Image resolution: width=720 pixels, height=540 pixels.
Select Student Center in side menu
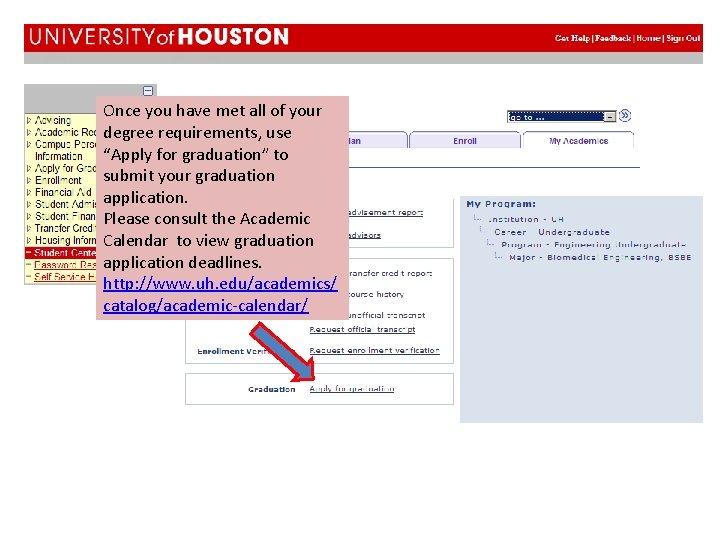tap(65, 253)
